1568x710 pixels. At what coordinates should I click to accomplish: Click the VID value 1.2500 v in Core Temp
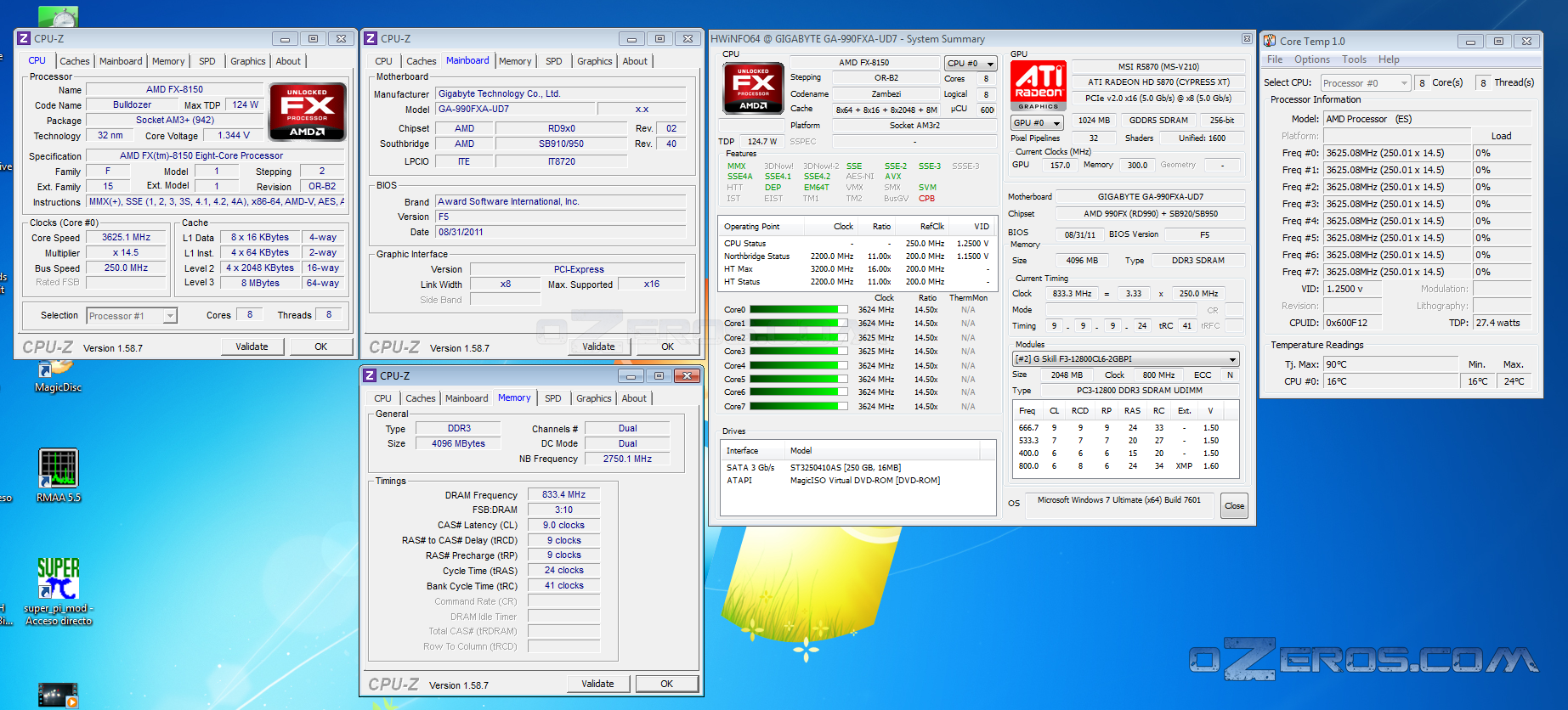pyautogui.click(x=1354, y=290)
